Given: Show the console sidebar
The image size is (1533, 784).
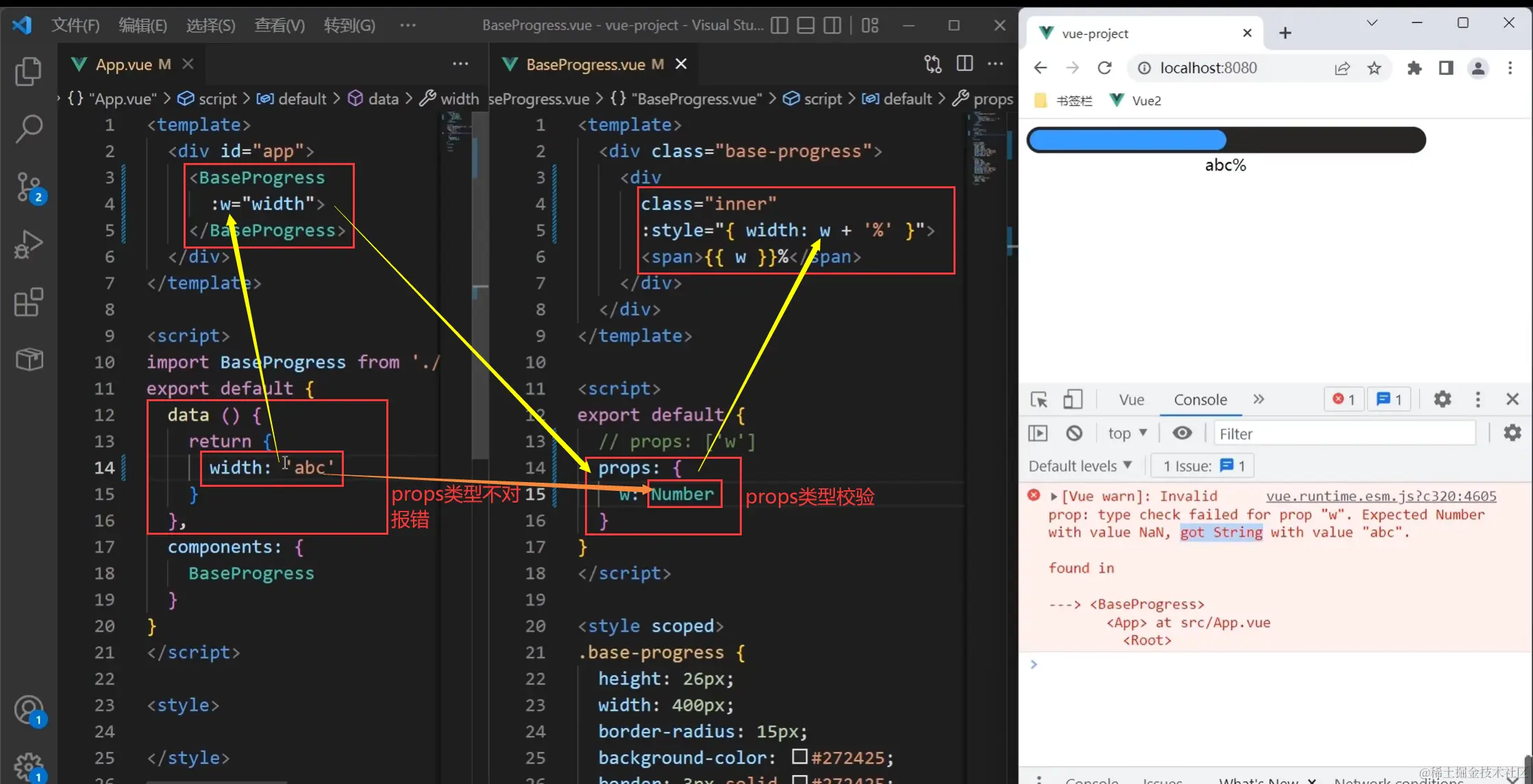Looking at the screenshot, I should (x=1038, y=433).
